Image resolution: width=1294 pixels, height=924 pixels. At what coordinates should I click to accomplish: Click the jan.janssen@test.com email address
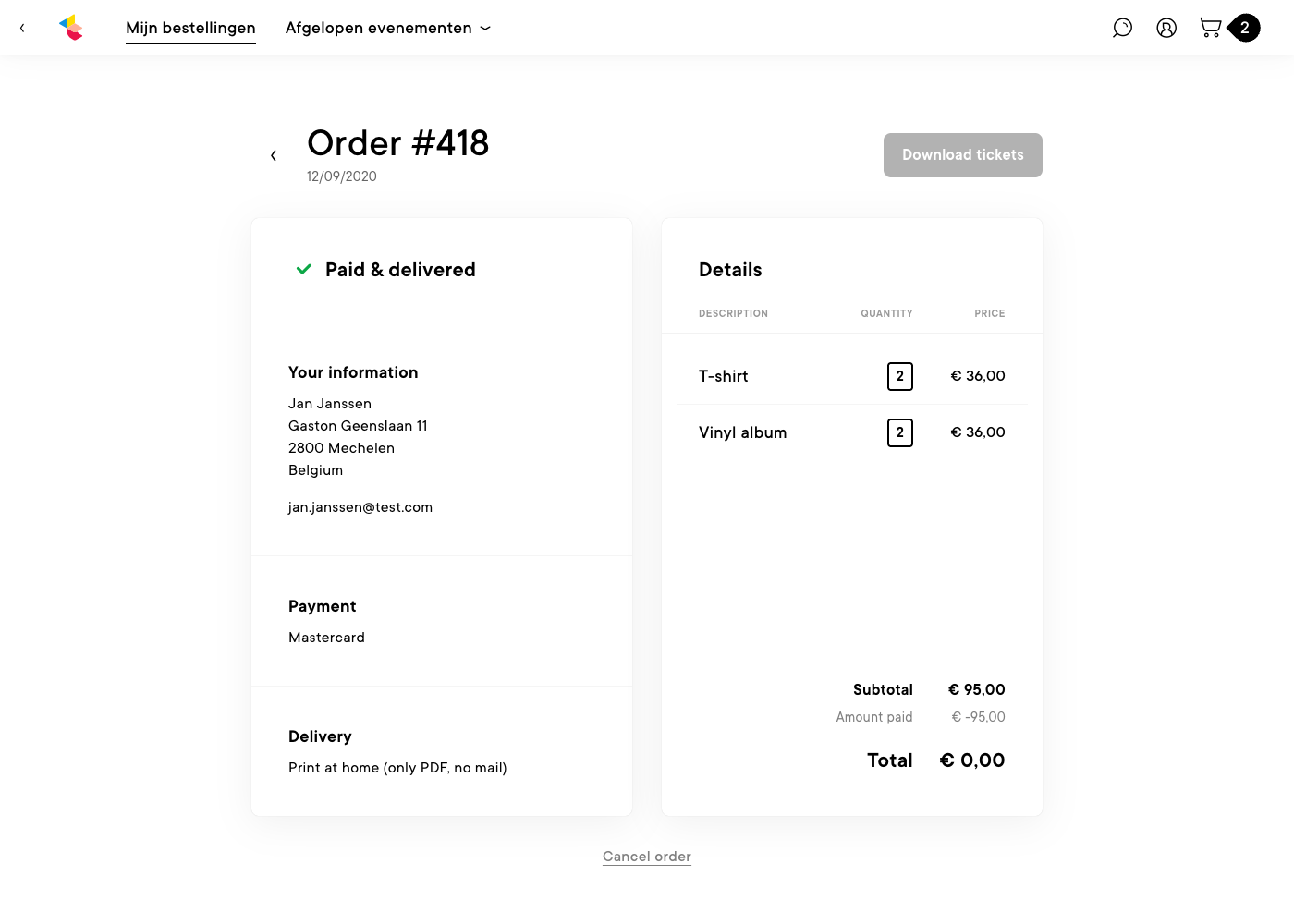click(x=360, y=507)
